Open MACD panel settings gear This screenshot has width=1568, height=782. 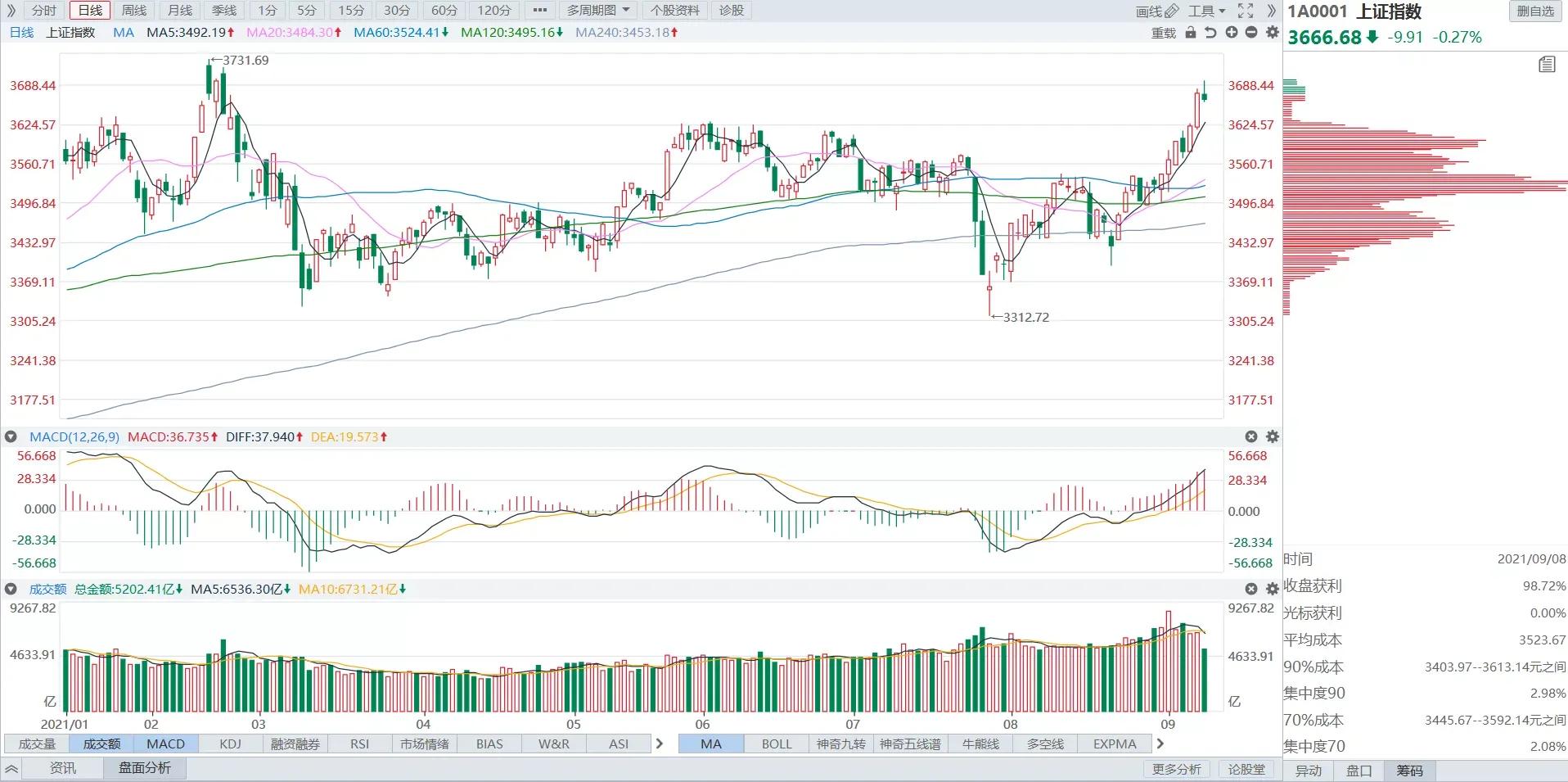coord(1272,436)
